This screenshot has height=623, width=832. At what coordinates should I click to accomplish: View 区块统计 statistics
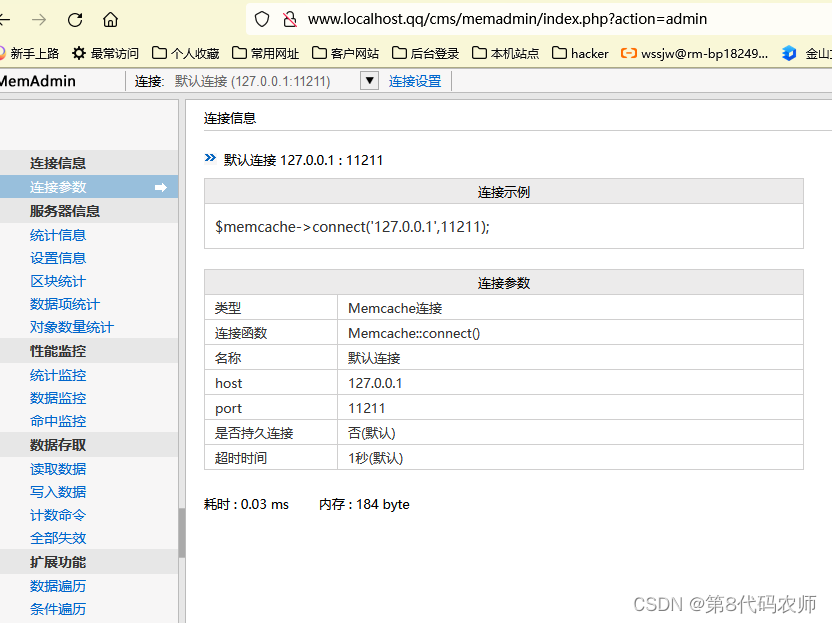pyautogui.click(x=57, y=281)
